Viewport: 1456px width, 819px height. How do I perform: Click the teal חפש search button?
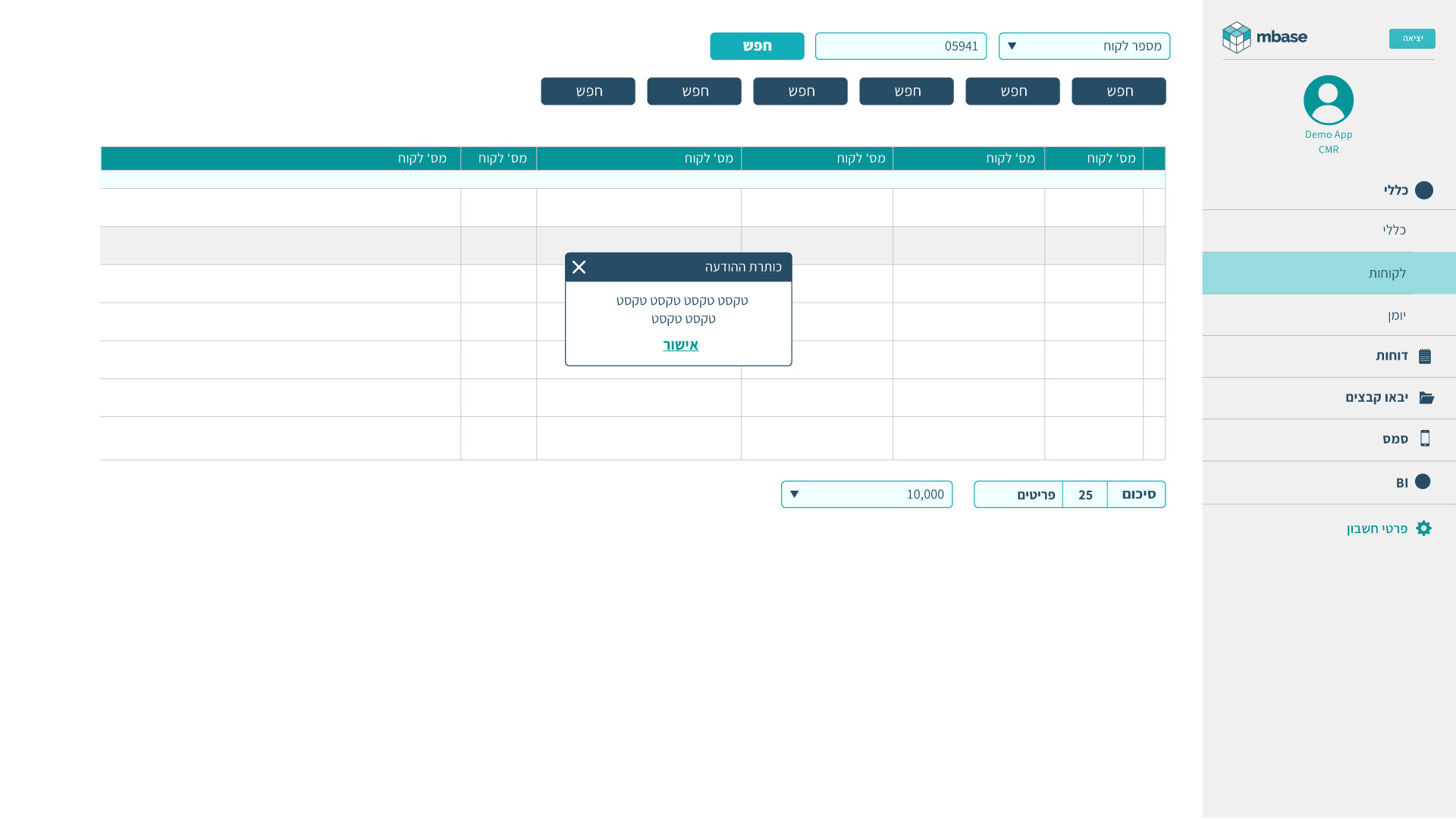[756, 46]
